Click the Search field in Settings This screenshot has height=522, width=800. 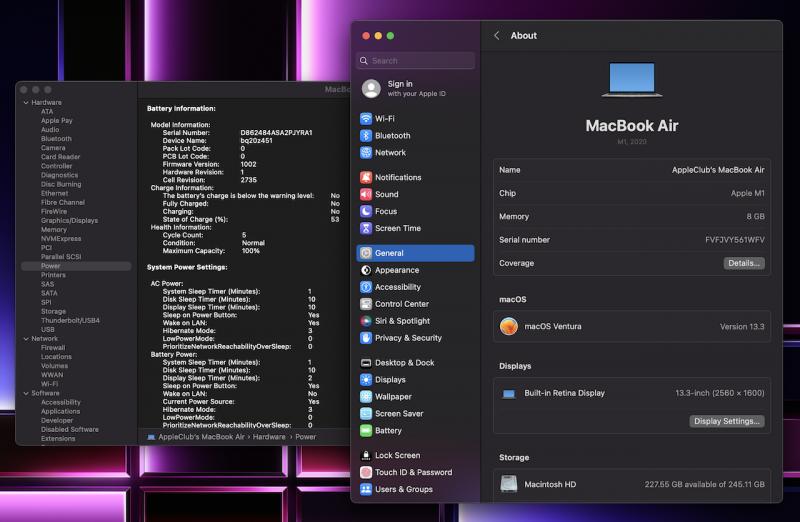(415, 61)
